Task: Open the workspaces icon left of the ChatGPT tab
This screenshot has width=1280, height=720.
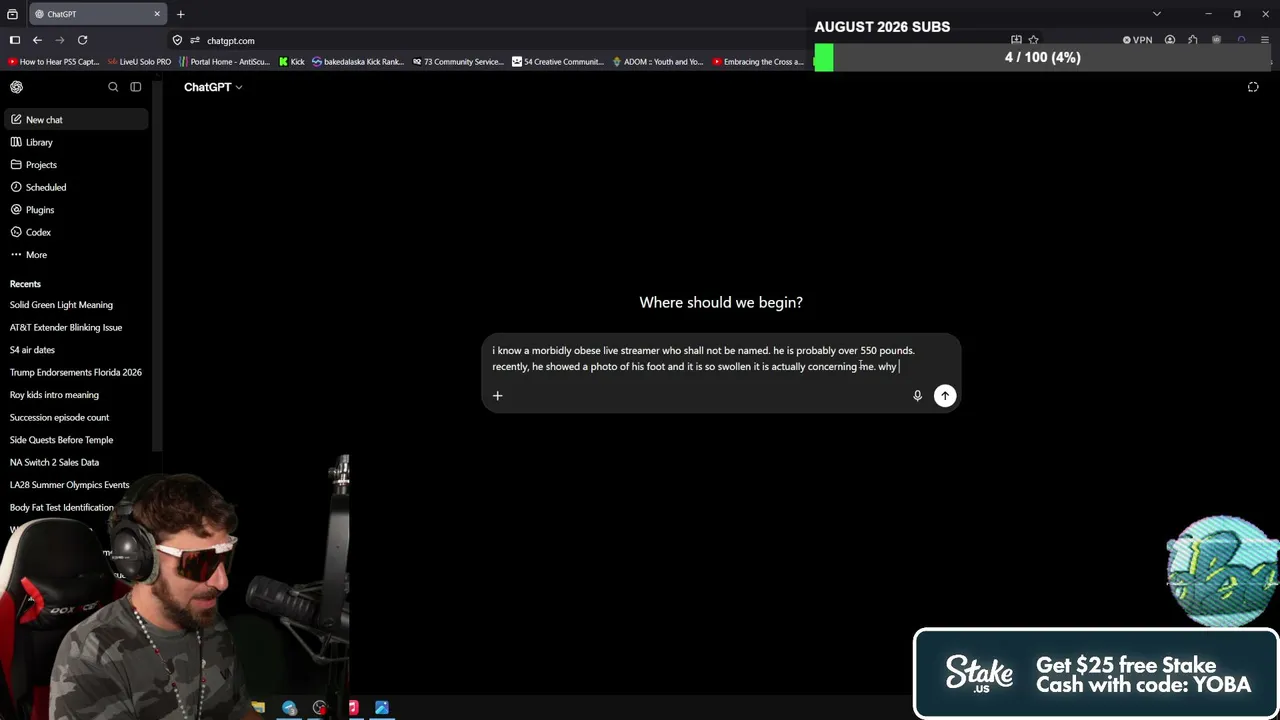Action: (x=12, y=14)
